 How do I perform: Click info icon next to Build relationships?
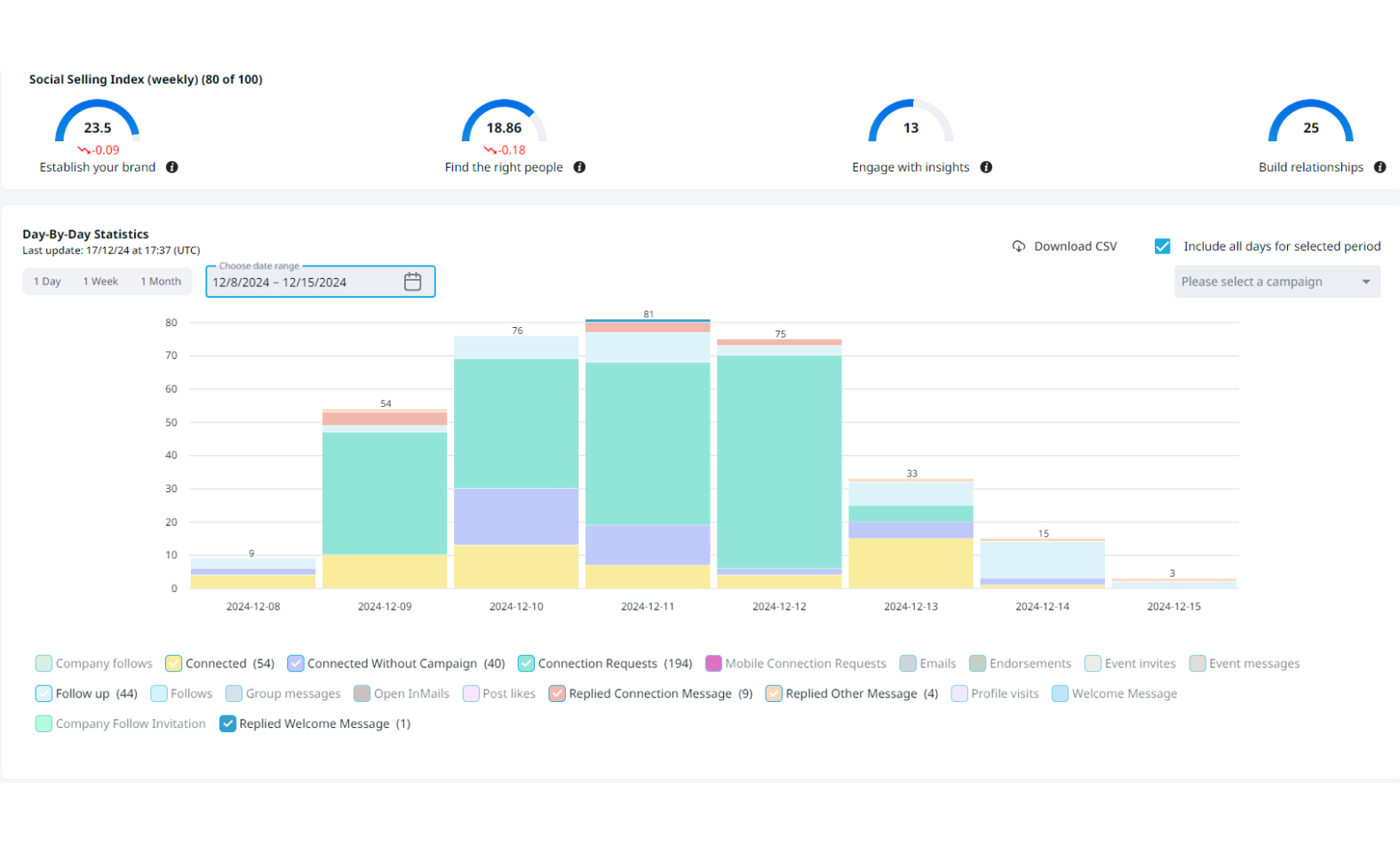[x=1380, y=167]
